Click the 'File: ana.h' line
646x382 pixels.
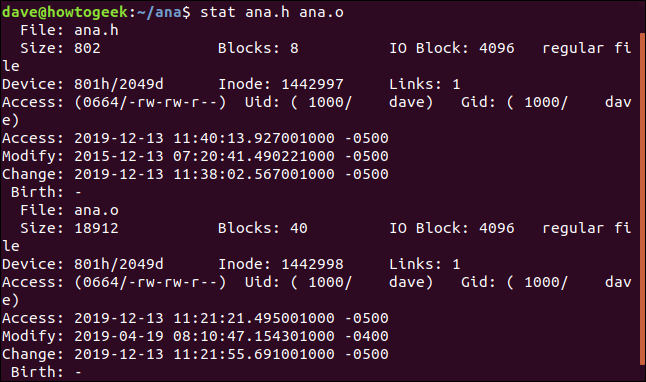(x=69, y=30)
